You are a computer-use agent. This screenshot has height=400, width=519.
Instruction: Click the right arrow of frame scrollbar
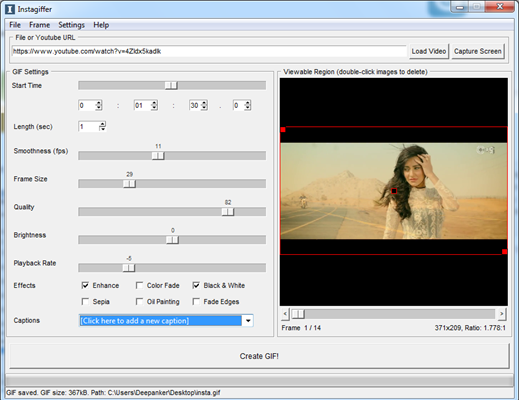(x=502, y=314)
